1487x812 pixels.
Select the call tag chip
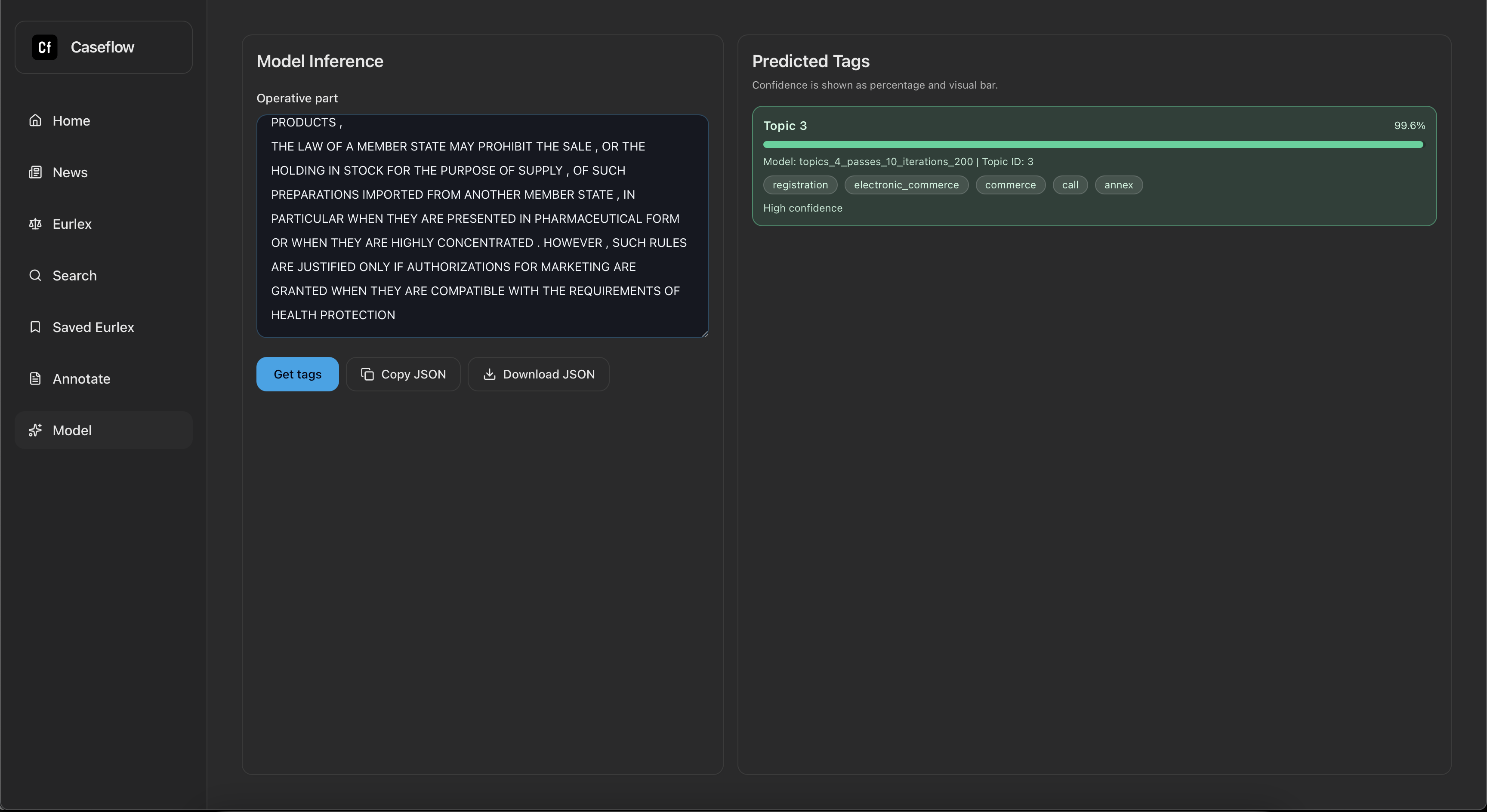(1070, 185)
